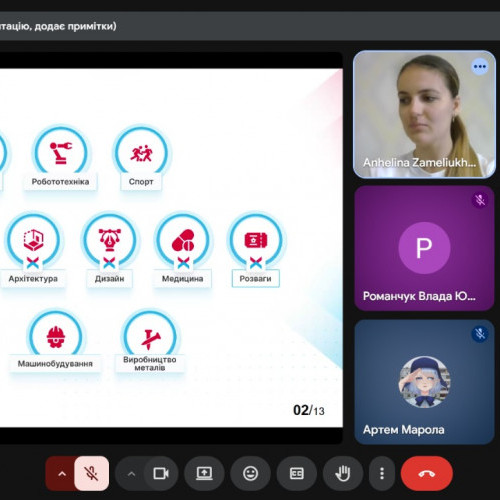
Task: Expand audio settings chevron beside microphone
Action: click(x=62, y=474)
